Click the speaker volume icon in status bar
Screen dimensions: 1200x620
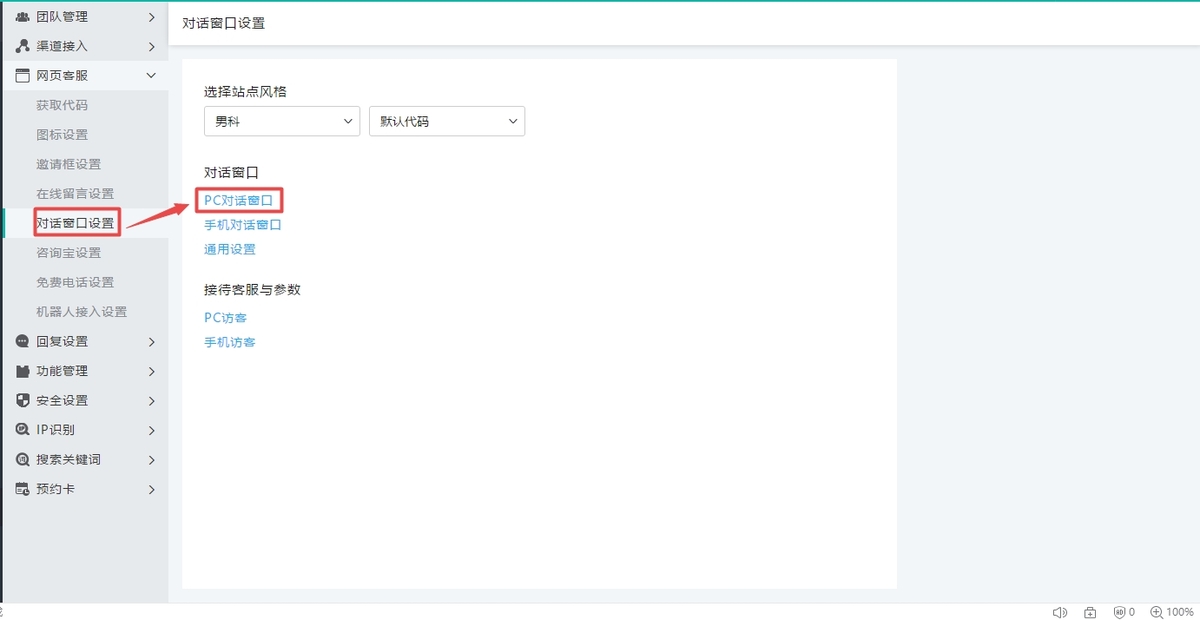[x=1060, y=611]
